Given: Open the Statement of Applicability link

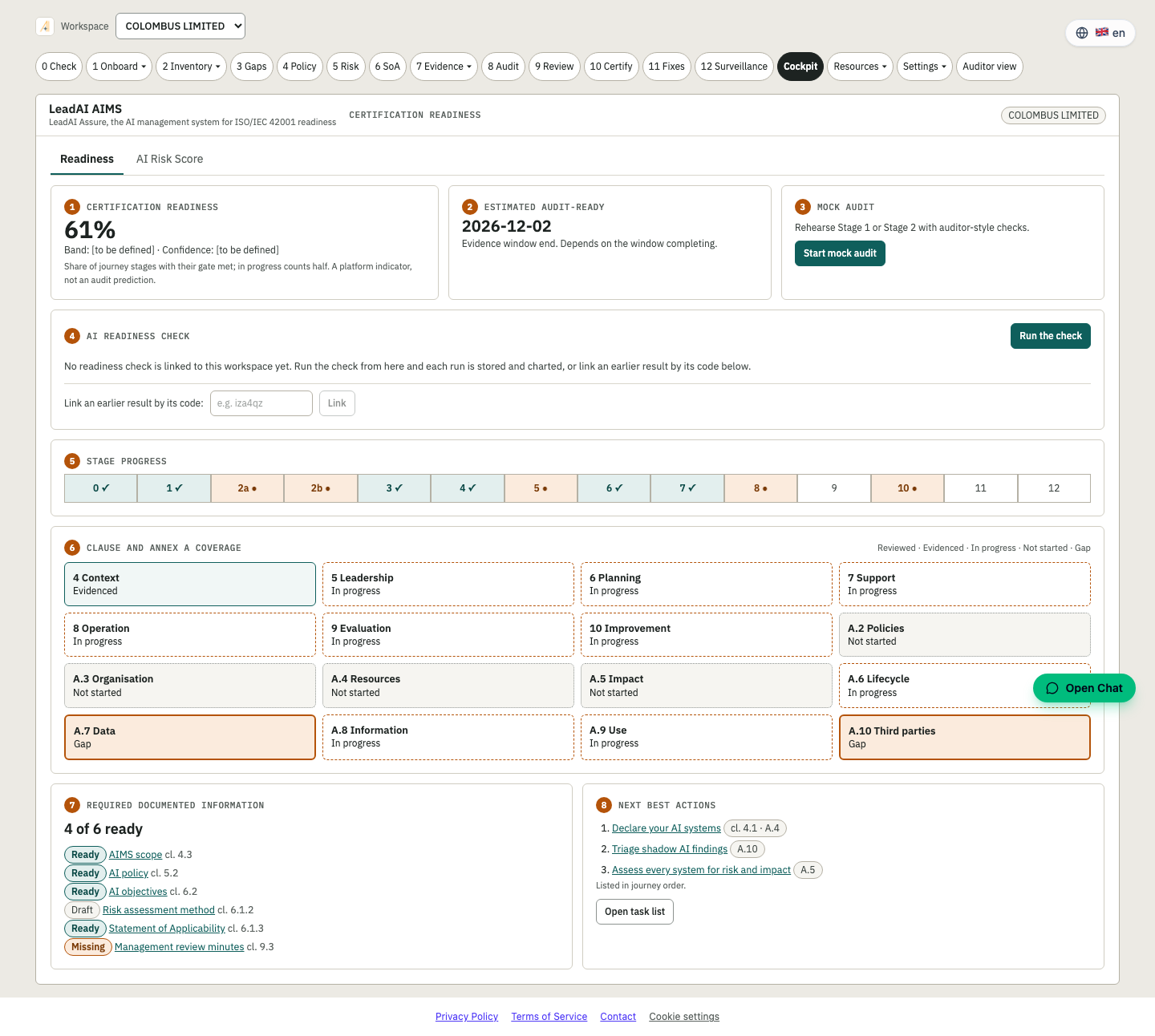Looking at the screenshot, I should pos(167,929).
